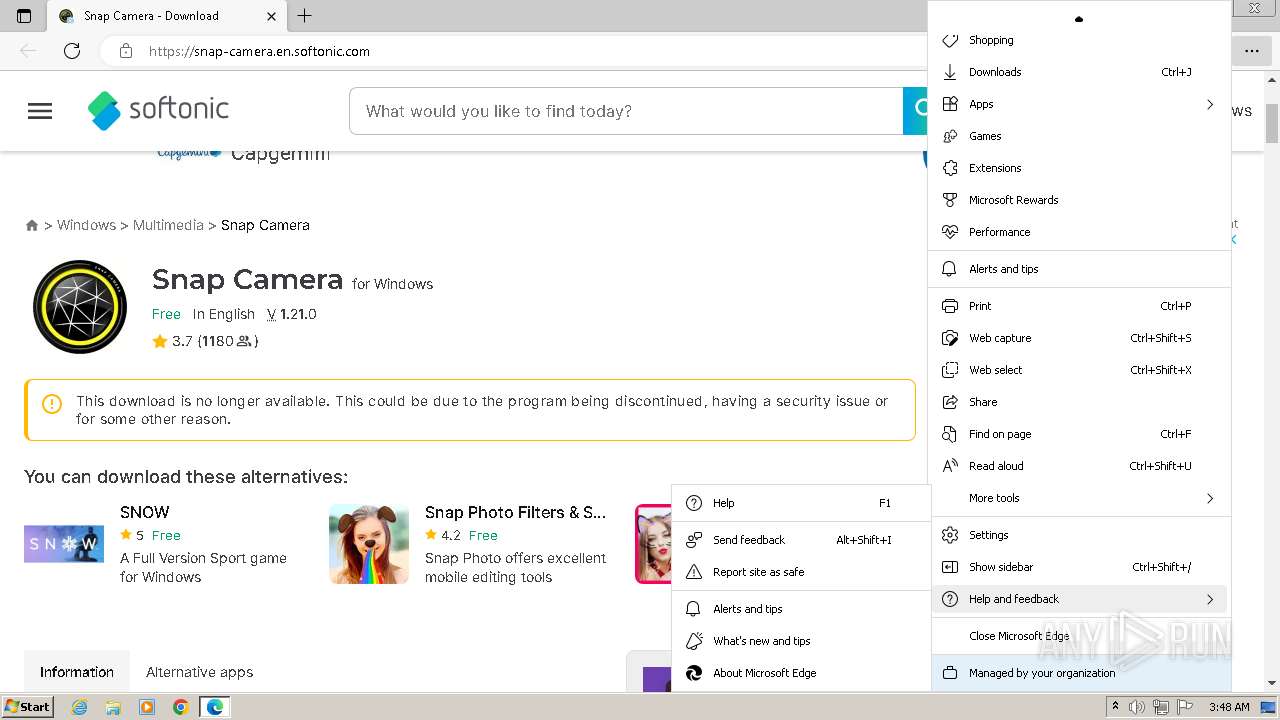The image size is (1280, 720).
Task: Click the volume icon in system tray
Action: coord(1137,707)
